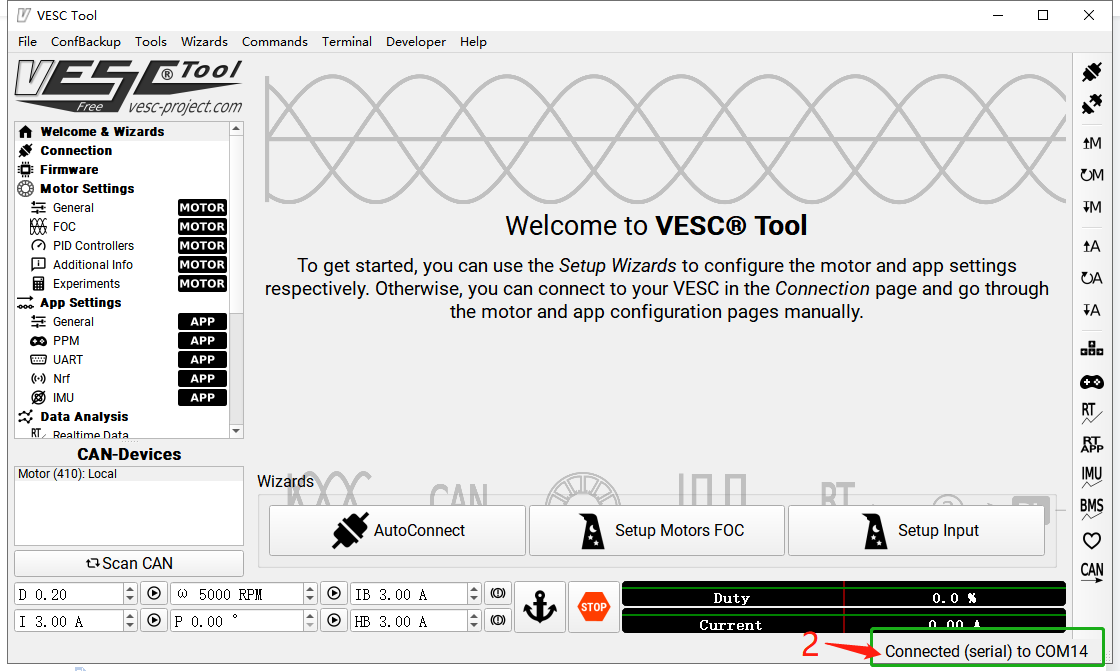Open realtime data with the RT icon
This screenshot has height=671, width=1120.
coord(1091,412)
